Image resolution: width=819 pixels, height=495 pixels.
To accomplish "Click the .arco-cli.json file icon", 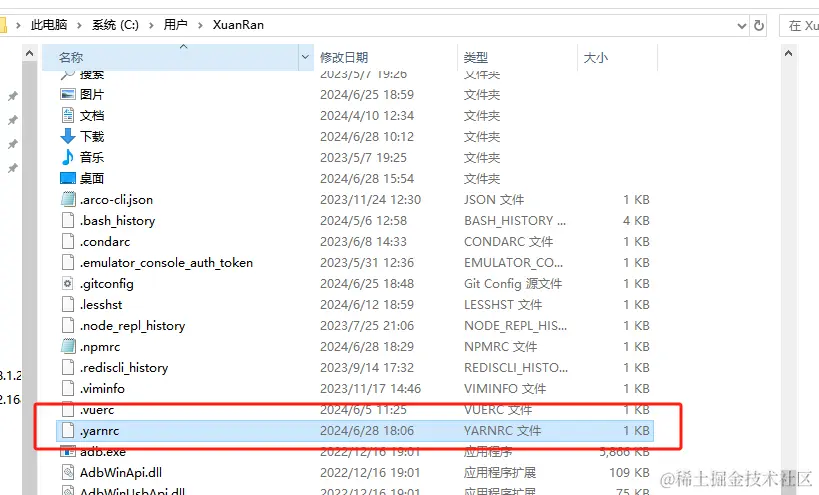I will click(68, 199).
